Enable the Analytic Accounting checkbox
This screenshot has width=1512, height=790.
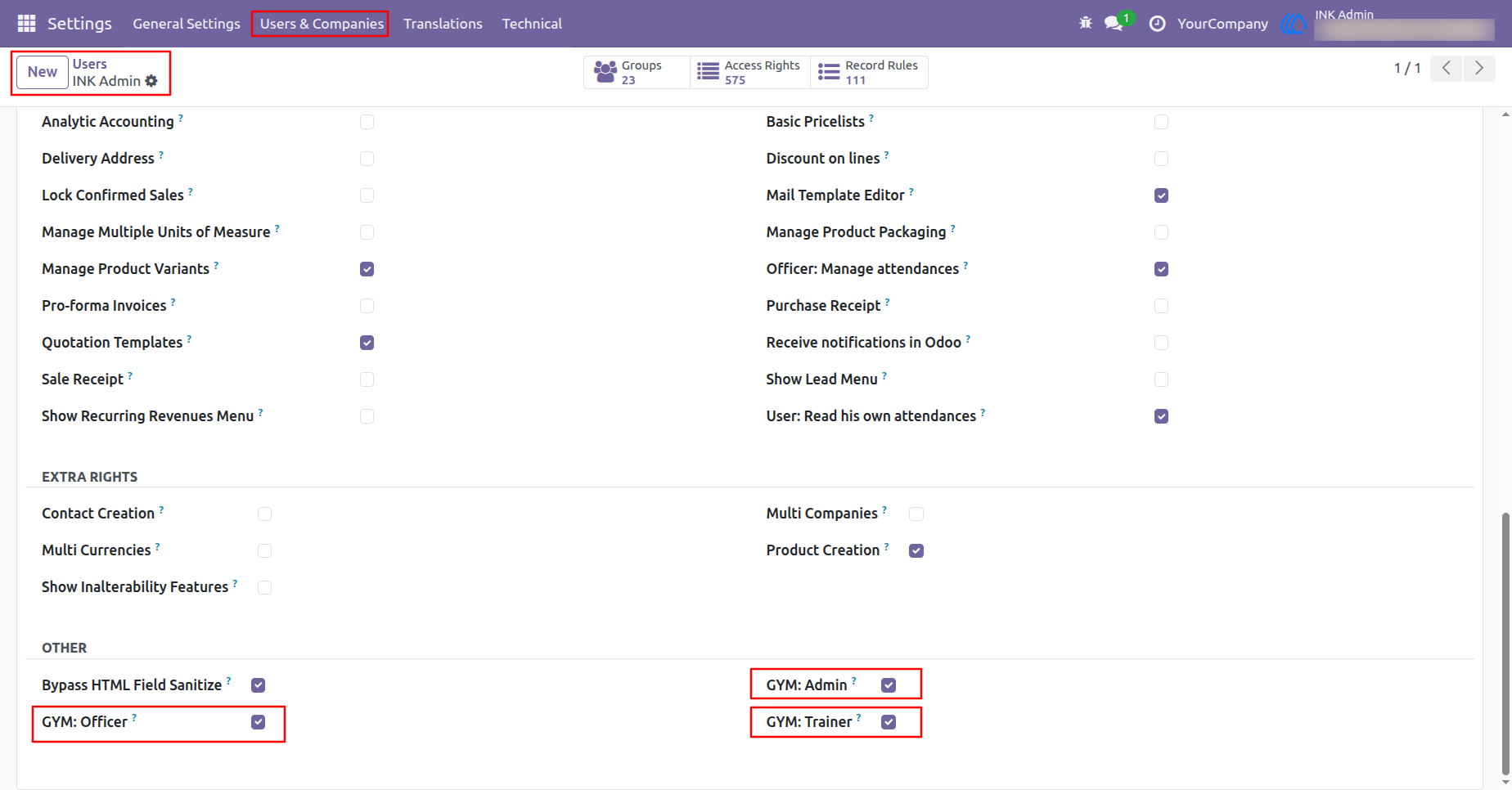(x=367, y=122)
